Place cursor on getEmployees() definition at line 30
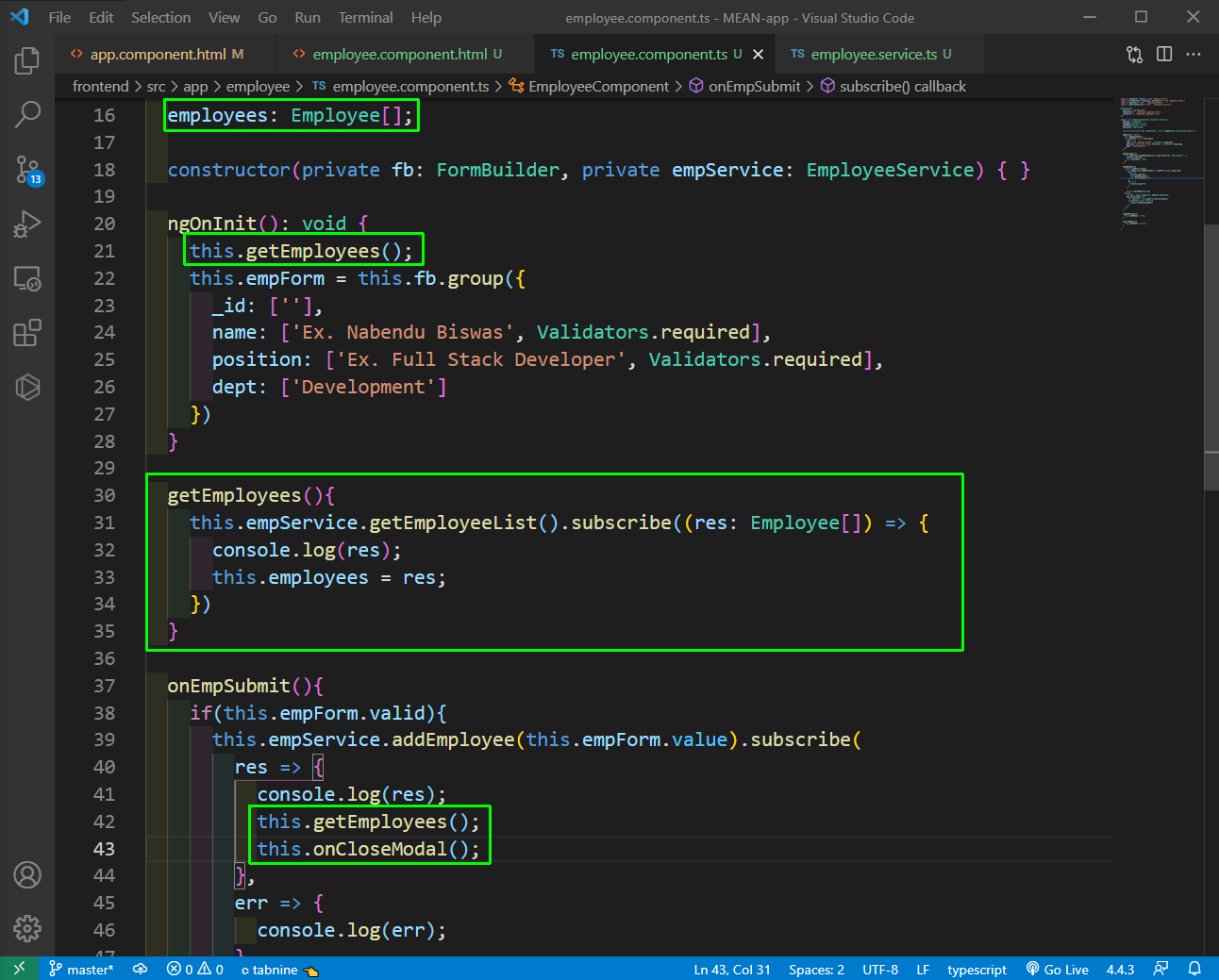 251,495
